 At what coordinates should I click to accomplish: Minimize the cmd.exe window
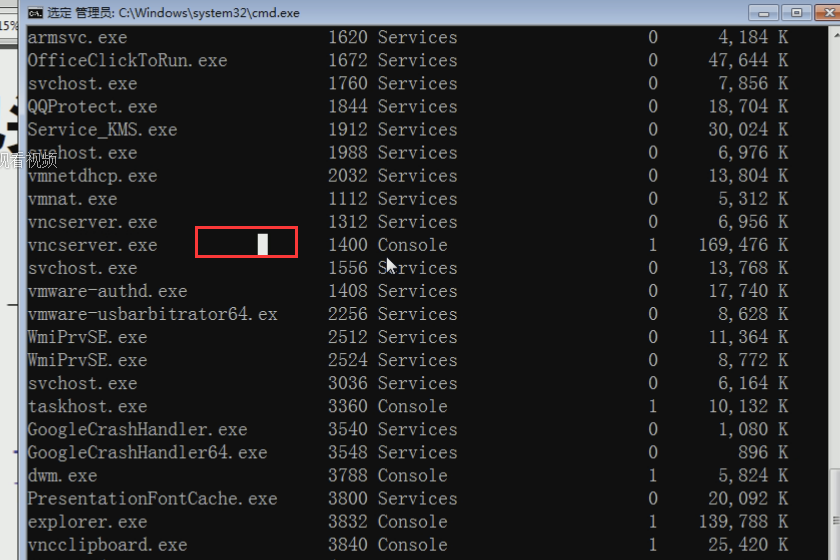point(763,12)
